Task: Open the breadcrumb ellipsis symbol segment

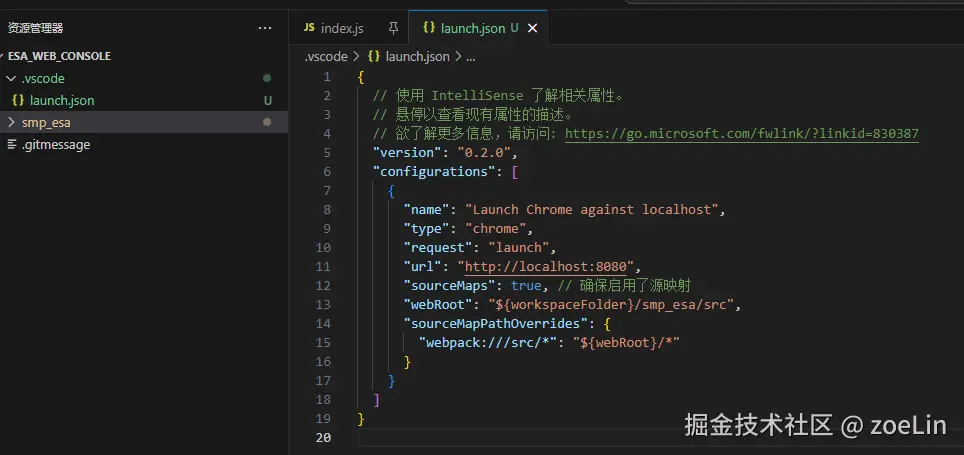Action: click(x=470, y=57)
